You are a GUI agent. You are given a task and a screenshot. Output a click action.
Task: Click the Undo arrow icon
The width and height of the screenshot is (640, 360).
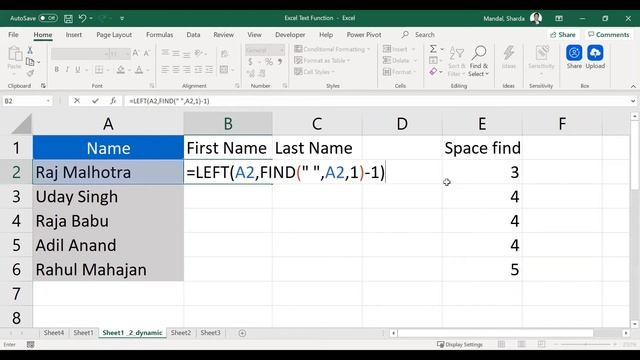(82, 18)
